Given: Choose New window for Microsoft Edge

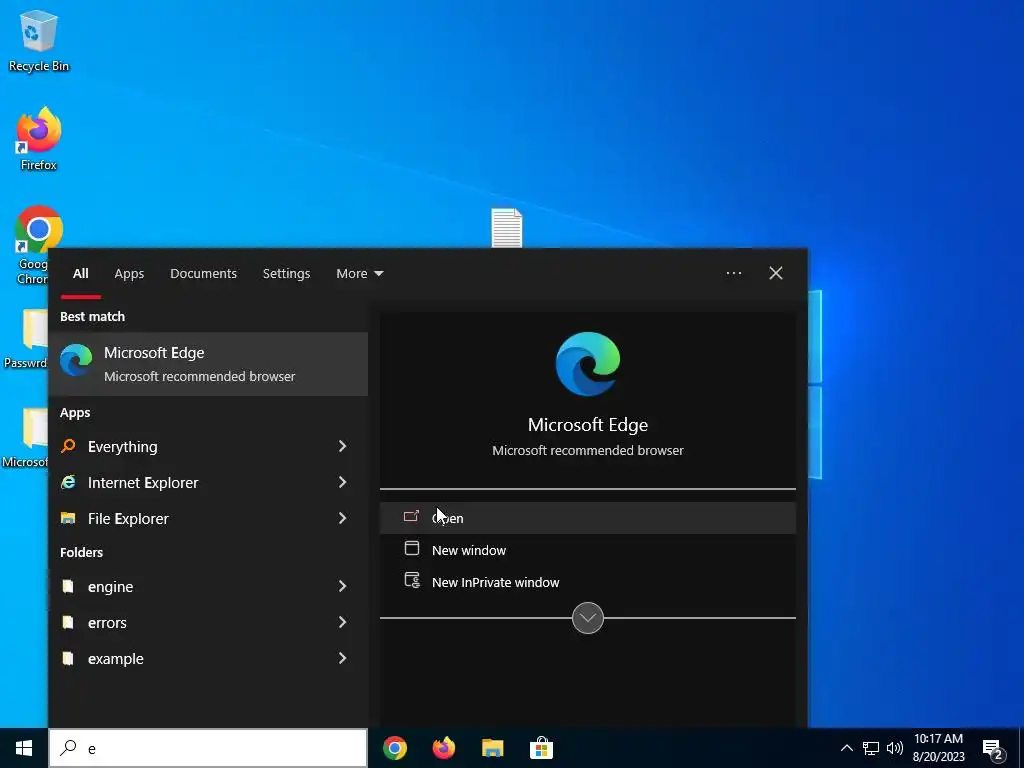Looking at the screenshot, I should [588, 550].
